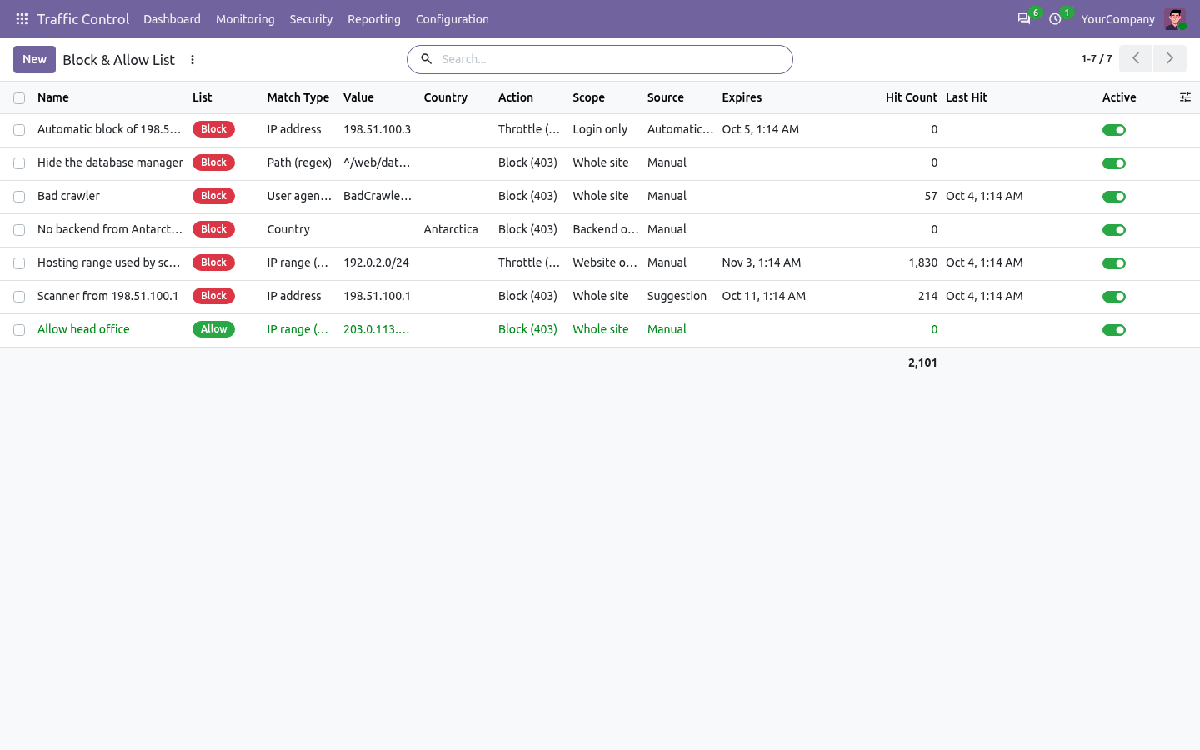1200x750 pixels.
Task: Sort by Name column header
Action: point(53,98)
